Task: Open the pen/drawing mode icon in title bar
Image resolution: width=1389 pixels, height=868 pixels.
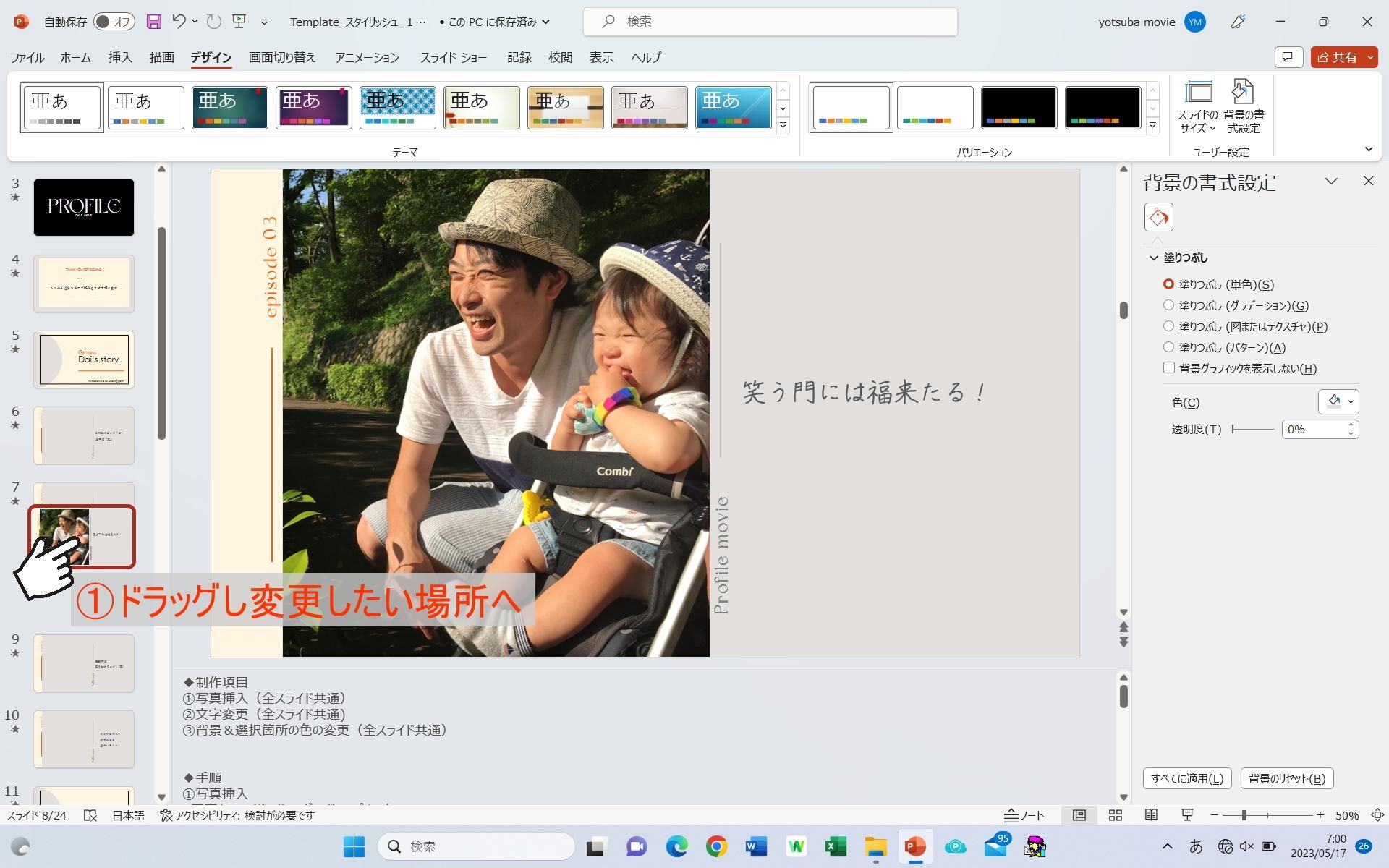Action: click(1238, 22)
